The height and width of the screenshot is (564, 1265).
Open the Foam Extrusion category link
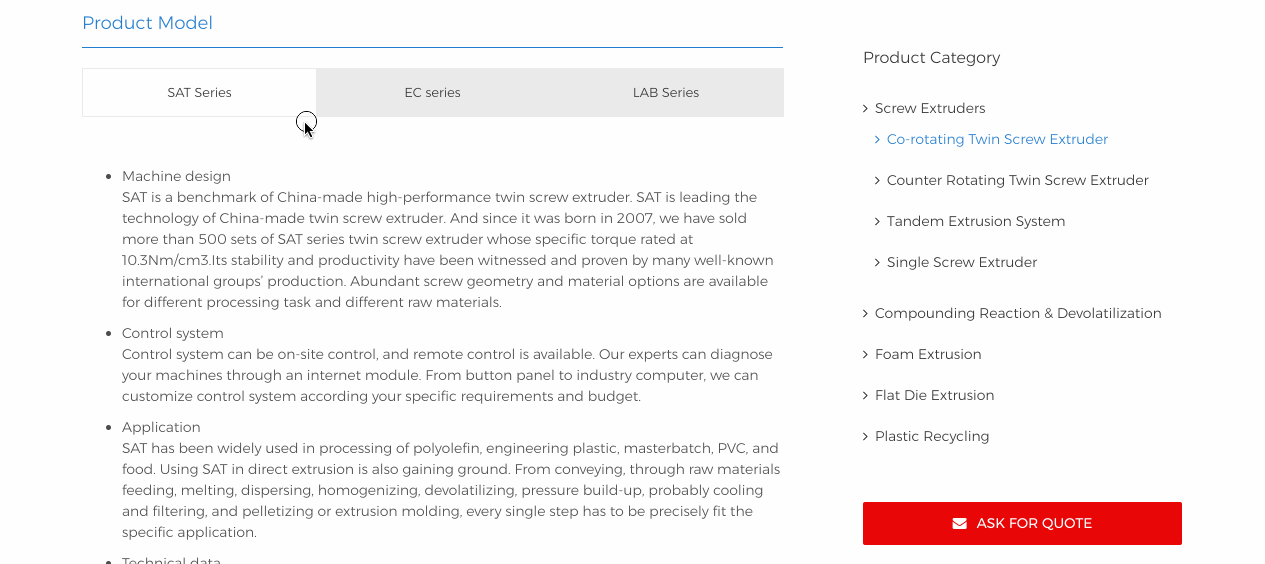coord(928,354)
